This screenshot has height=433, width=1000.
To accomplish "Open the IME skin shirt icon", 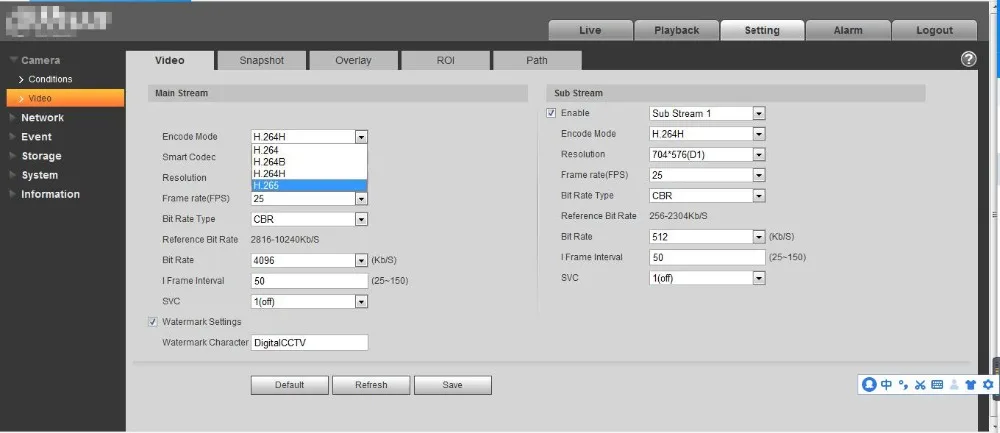I will [x=971, y=385].
